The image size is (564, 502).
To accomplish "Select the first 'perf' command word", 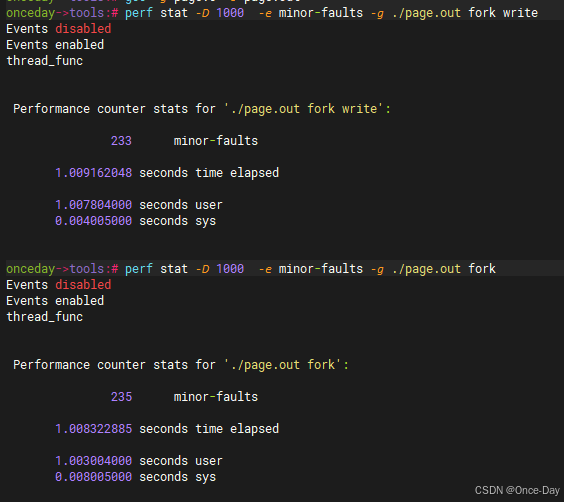I will pos(139,13).
